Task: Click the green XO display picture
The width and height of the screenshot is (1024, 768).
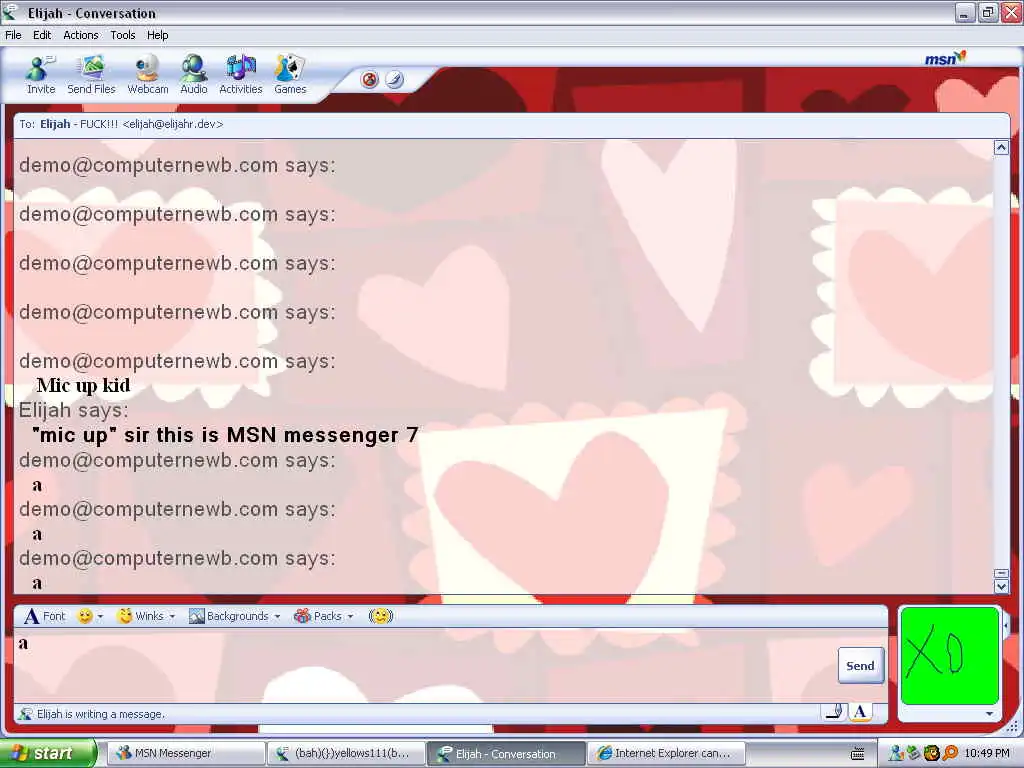Action: pos(950,656)
